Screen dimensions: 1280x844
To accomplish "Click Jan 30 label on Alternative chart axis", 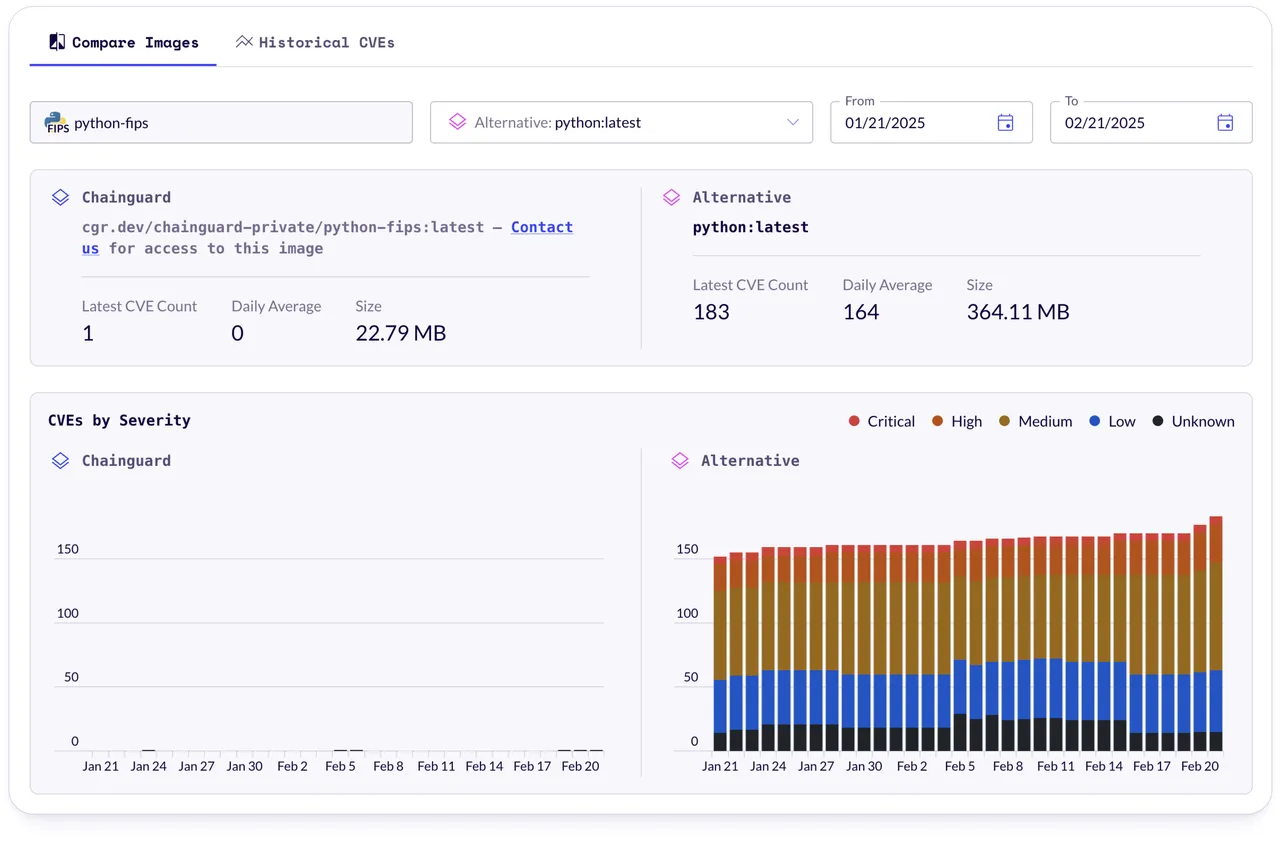I will coord(864,766).
